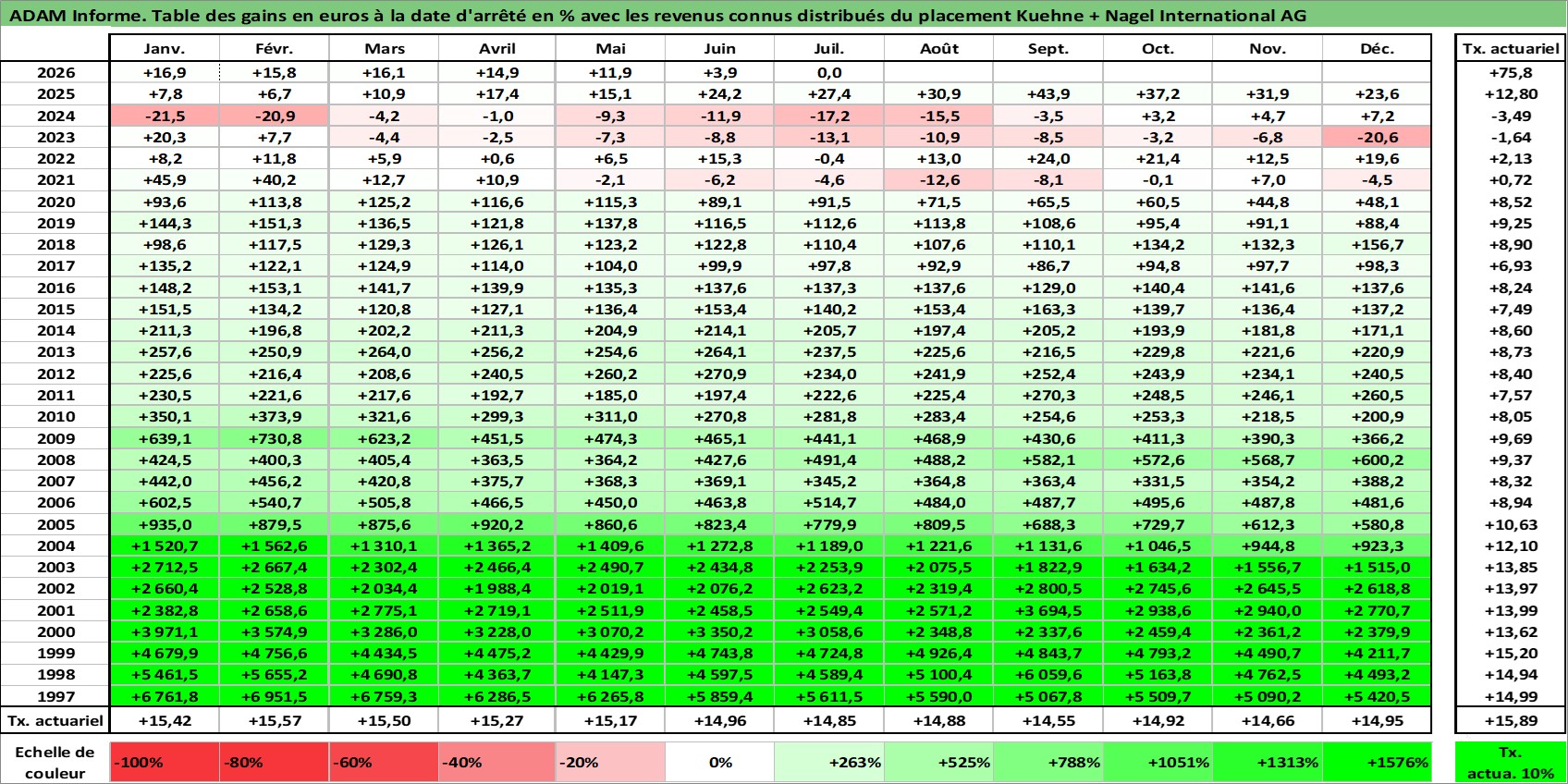
Task: Select the -20% pale red swatch
Action: point(610,763)
